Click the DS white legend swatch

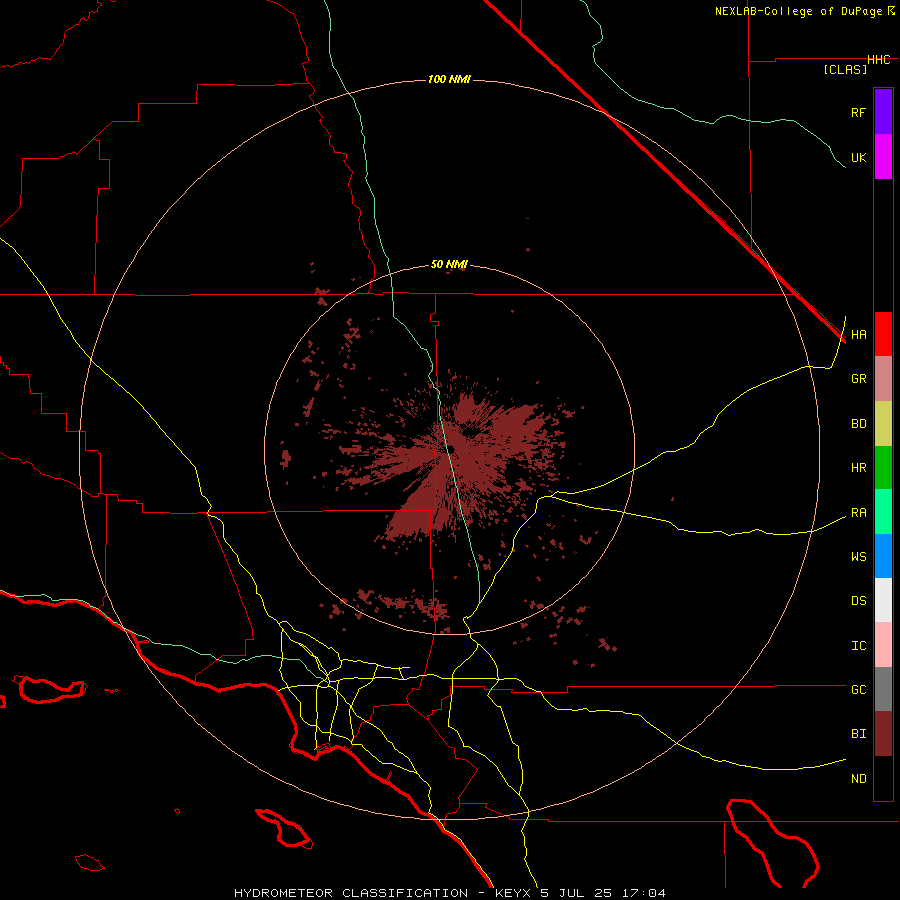point(883,600)
